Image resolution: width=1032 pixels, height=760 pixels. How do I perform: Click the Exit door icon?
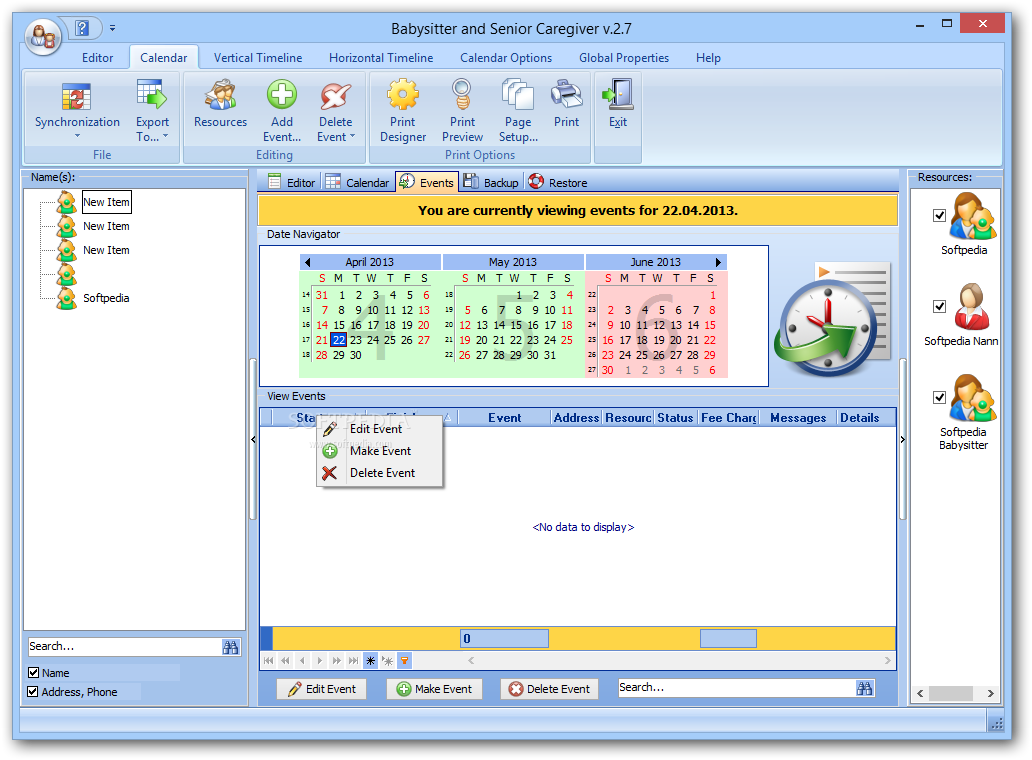pos(617,95)
